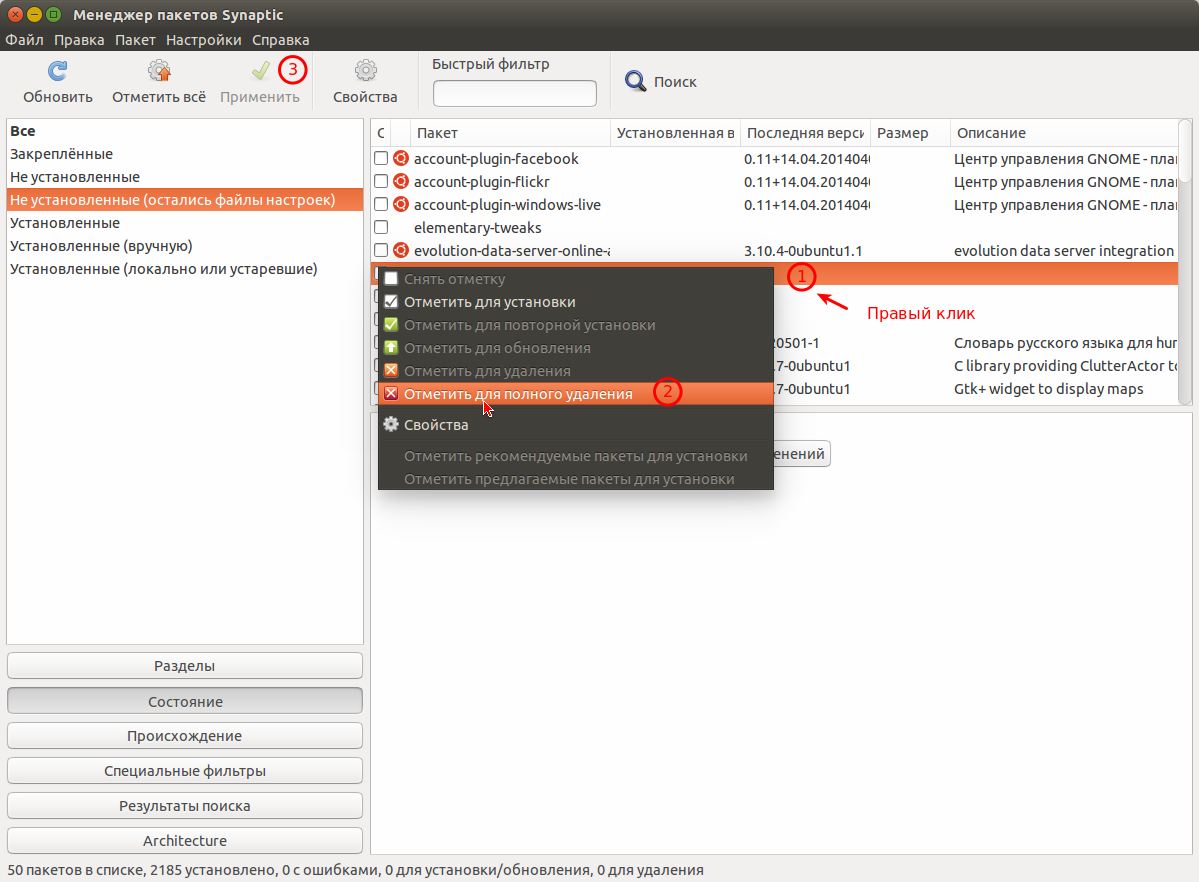Open Свойства via the toolbar gear icon
Image resolution: width=1199 pixels, height=882 pixels.
[x=366, y=71]
